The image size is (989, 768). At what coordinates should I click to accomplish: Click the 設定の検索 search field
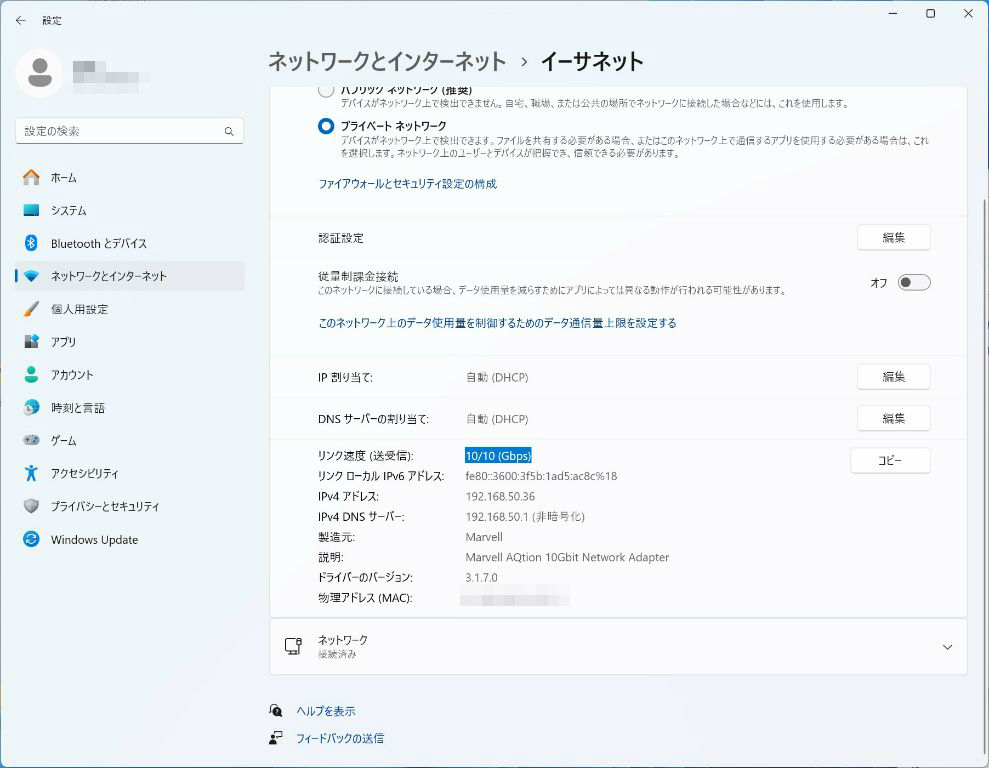pyautogui.click(x=120, y=131)
